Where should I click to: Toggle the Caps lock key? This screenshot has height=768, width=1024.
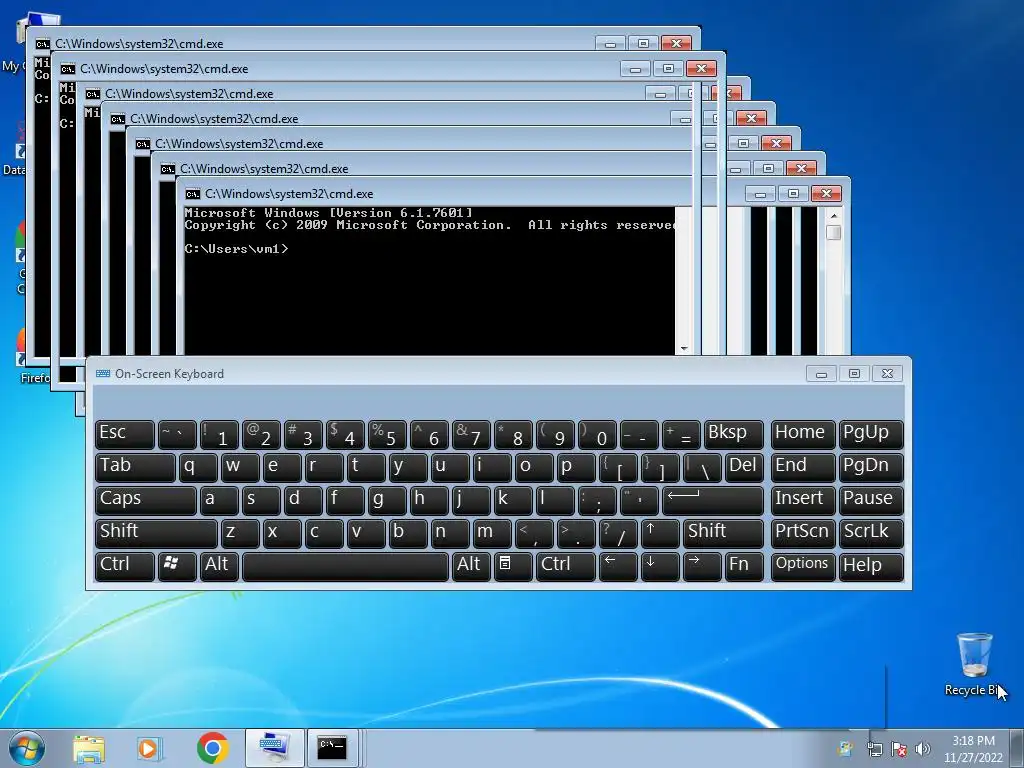pyautogui.click(x=146, y=500)
